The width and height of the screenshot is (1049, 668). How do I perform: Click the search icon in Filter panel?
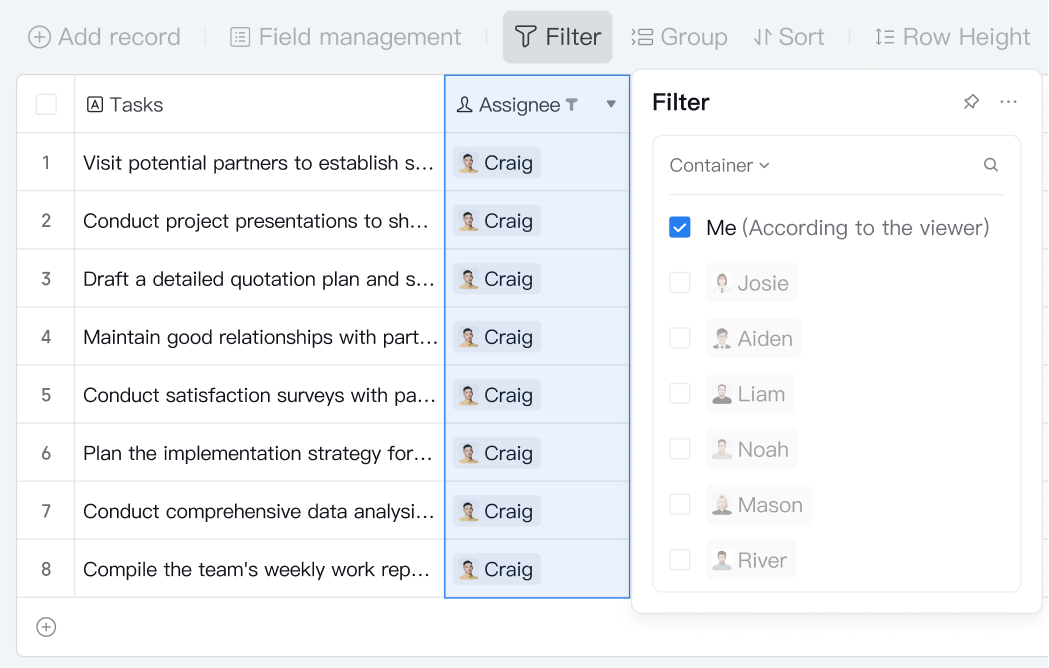pyautogui.click(x=990, y=165)
